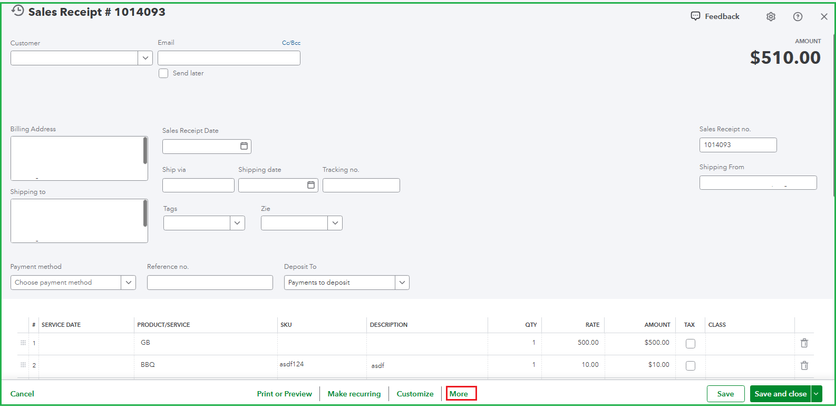Screen dimensions: 836x408
Task: Open the settings gear icon
Action: click(x=771, y=17)
